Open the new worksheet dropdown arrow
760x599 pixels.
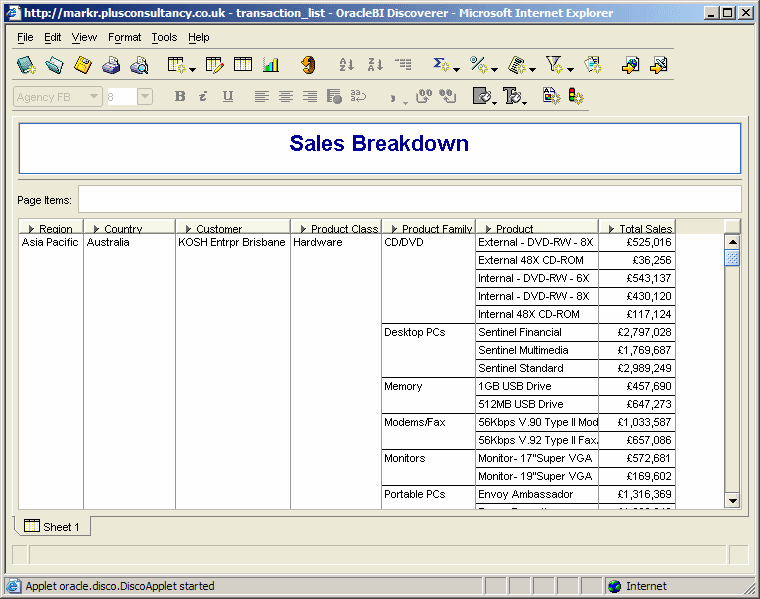pos(192,70)
